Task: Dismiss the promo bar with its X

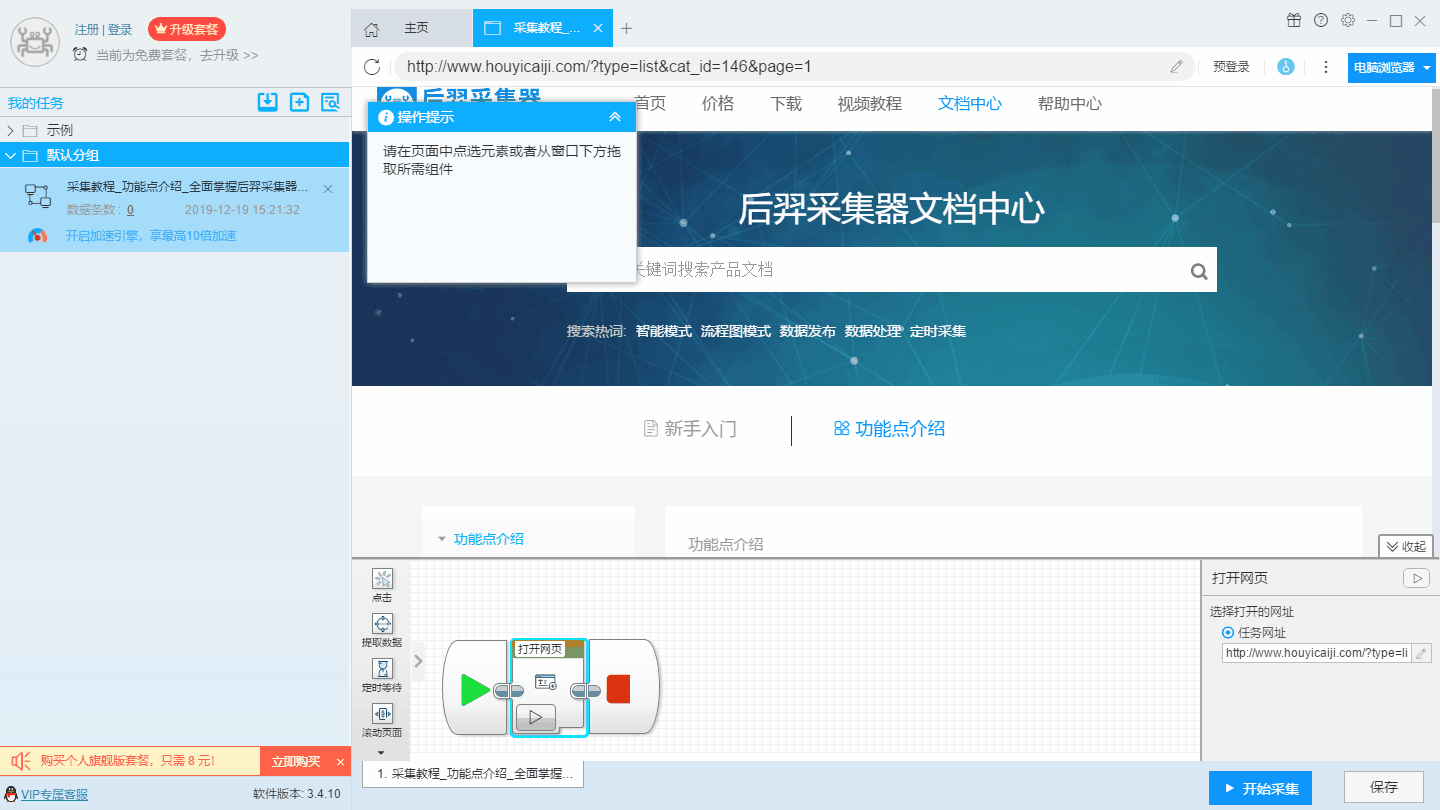Action: pyautogui.click(x=340, y=762)
